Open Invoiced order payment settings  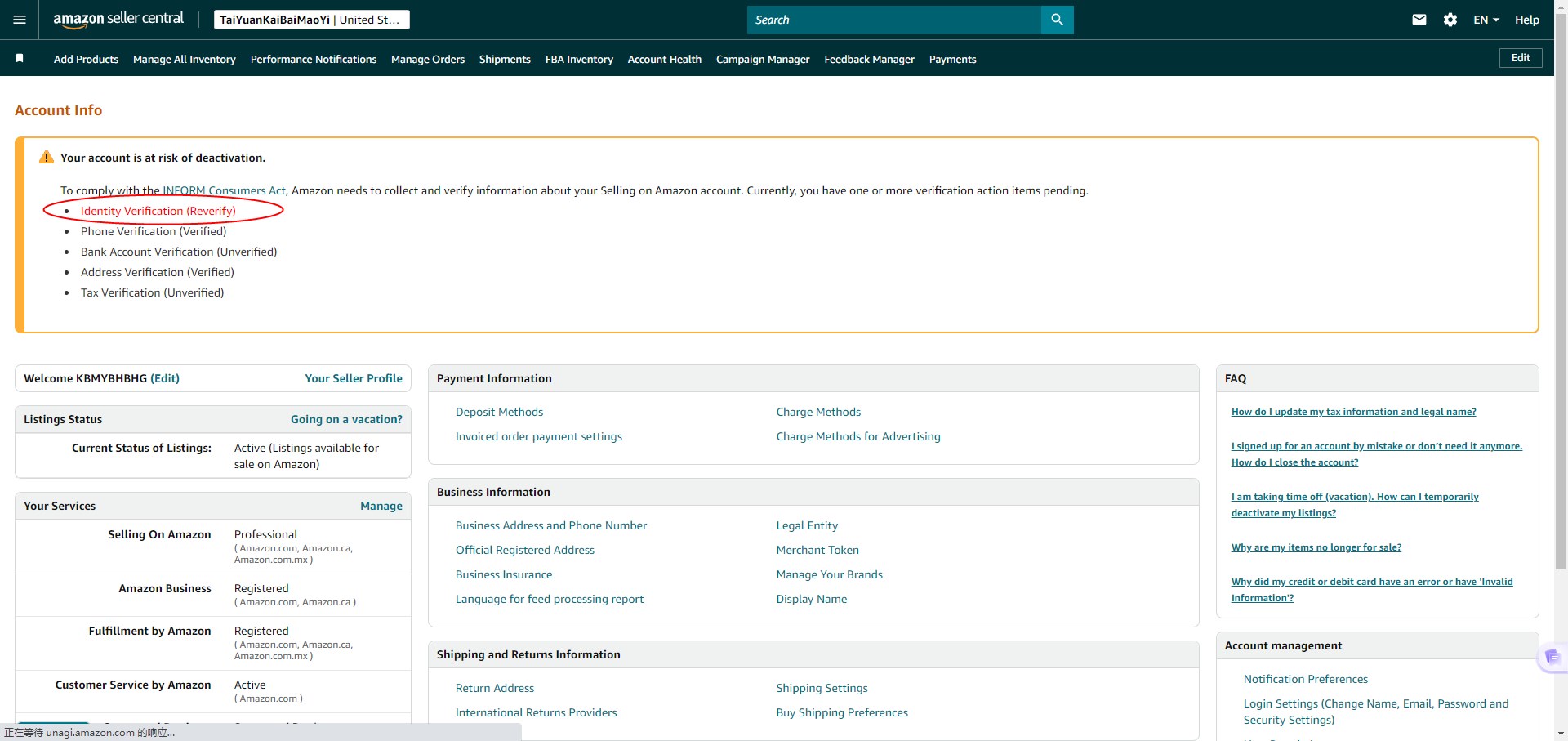pos(539,436)
